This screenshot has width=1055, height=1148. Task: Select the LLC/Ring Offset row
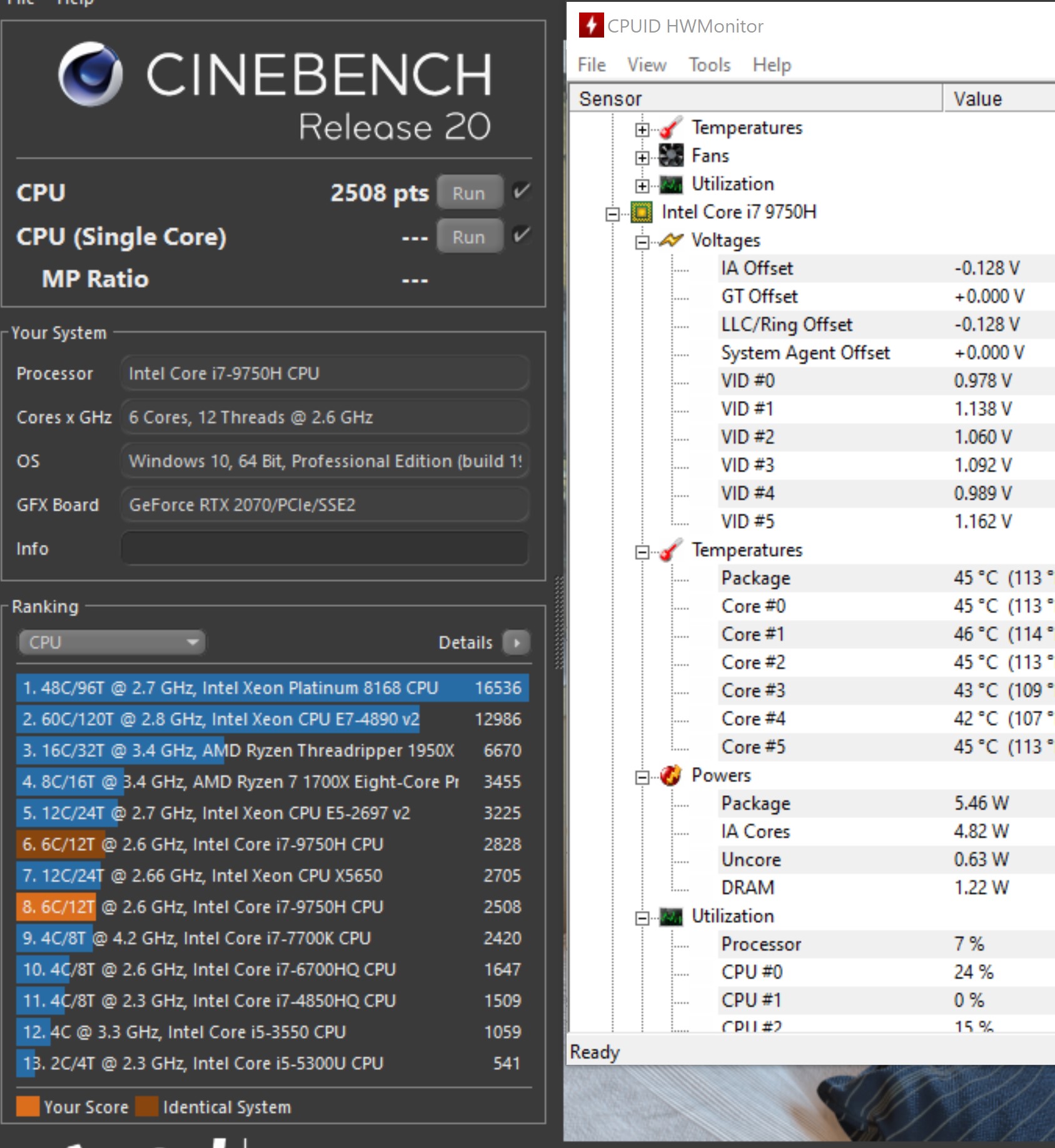click(x=886, y=325)
